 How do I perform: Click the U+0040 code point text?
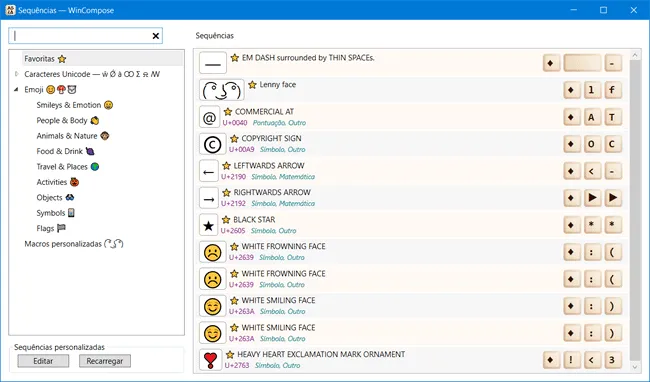tap(235, 123)
